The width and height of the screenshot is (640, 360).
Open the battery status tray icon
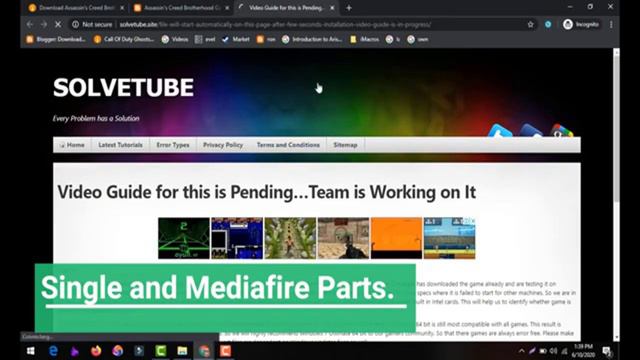tap(543, 351)
